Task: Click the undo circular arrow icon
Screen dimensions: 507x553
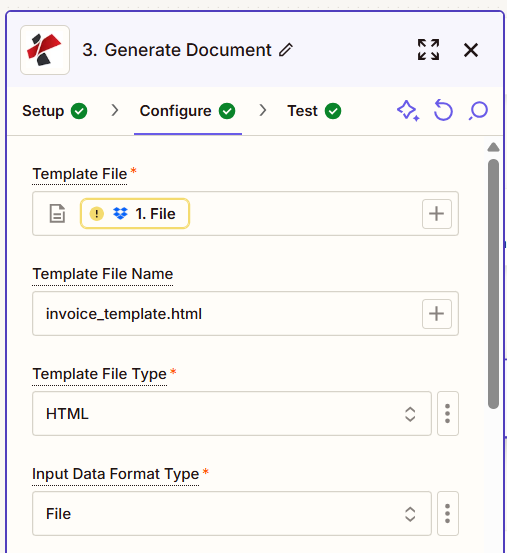Action: [x=443, y=110]
